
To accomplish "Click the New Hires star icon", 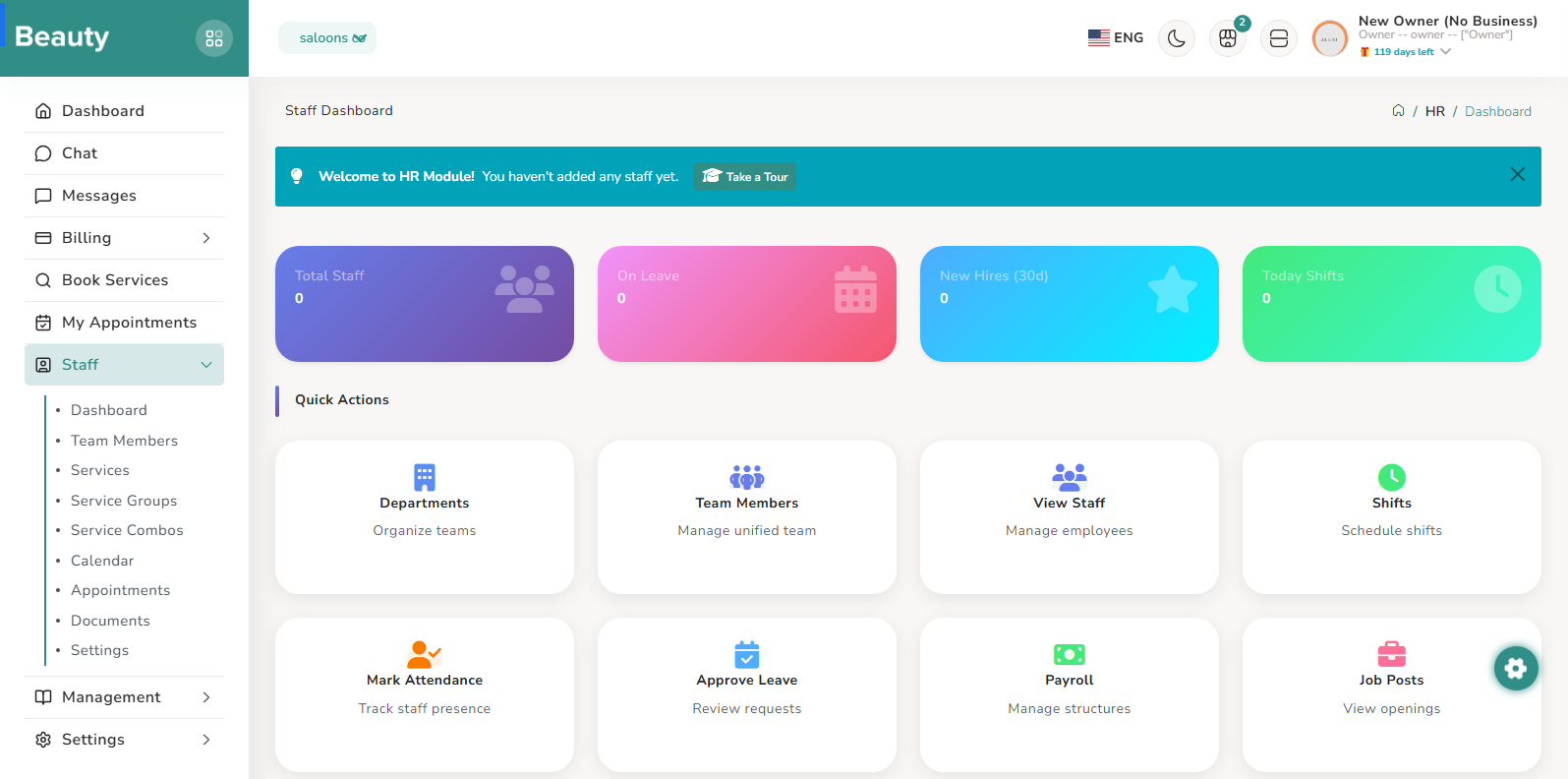I will tap(1173, 289).
